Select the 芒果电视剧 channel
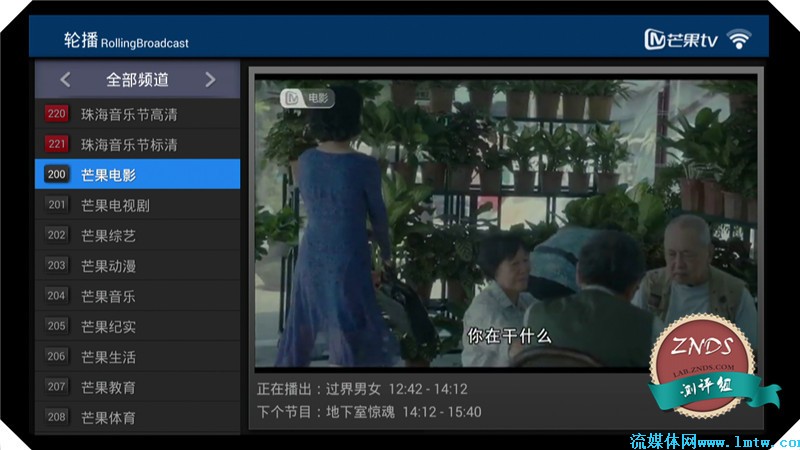The image size is (800, 450). (115, 205)
